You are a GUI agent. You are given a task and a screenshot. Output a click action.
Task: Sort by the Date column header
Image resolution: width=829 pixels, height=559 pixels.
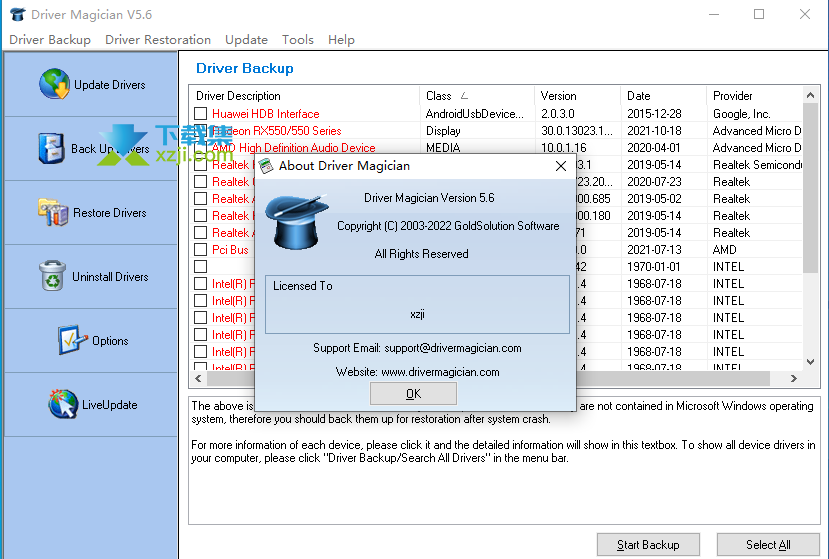pyautogui.click(x=663, y=96)
